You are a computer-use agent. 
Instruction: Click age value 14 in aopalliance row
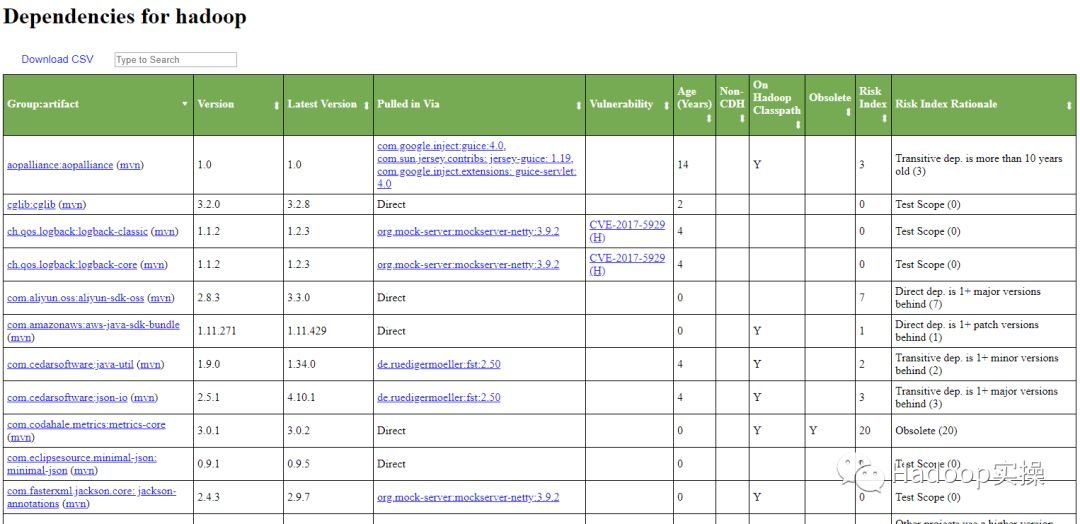(x=683, y=165)
